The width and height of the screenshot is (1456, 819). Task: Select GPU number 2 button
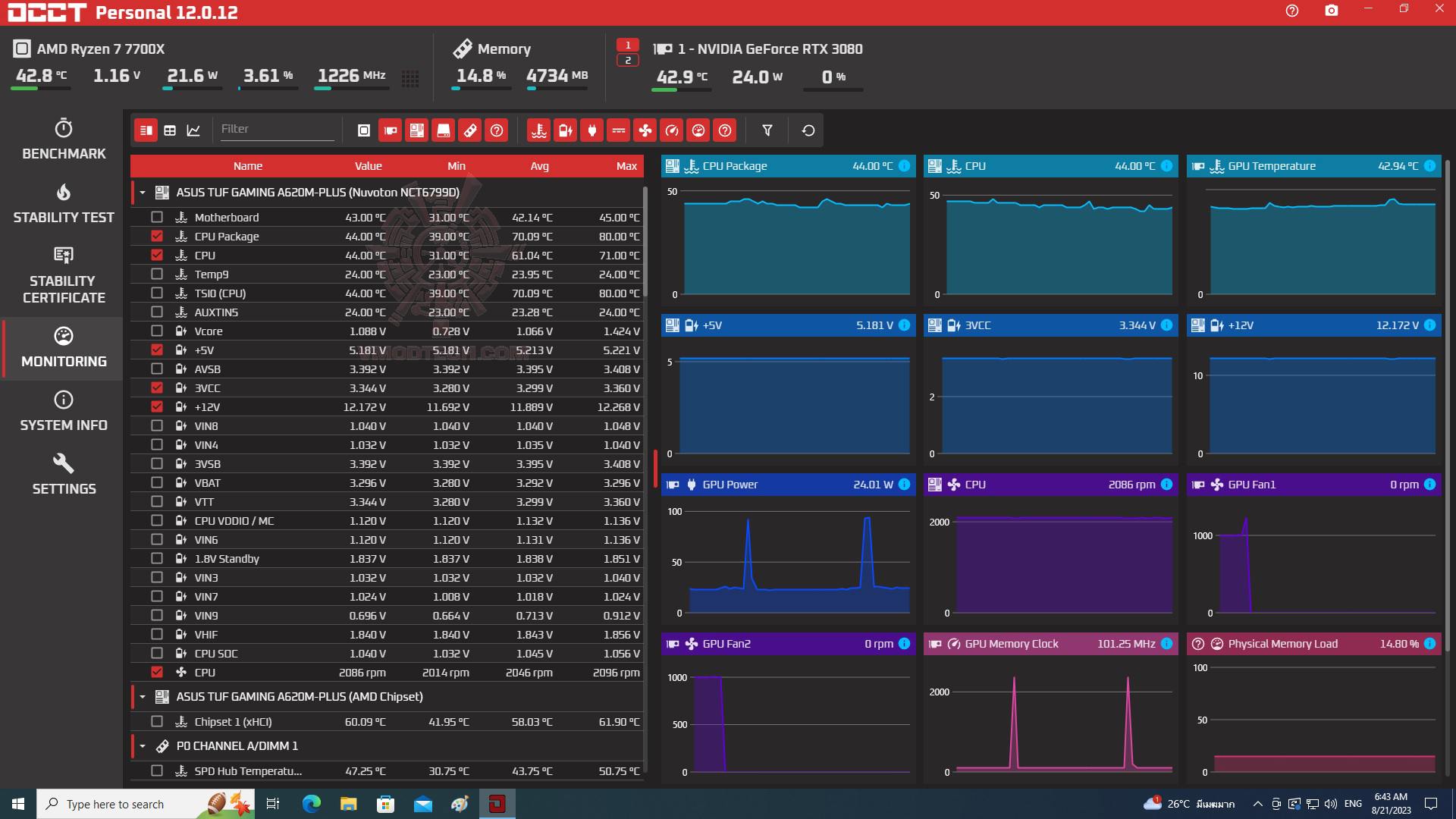point(627,61)
